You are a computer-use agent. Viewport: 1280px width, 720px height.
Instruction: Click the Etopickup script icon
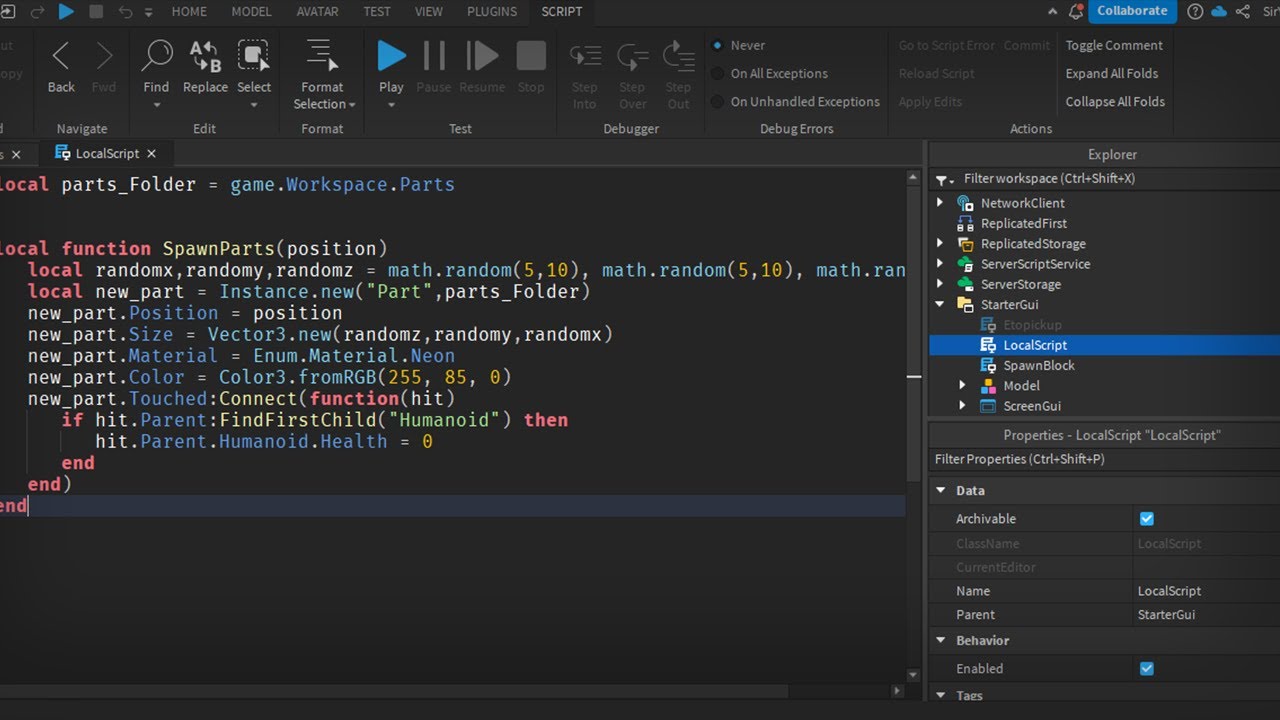point(988,325)
